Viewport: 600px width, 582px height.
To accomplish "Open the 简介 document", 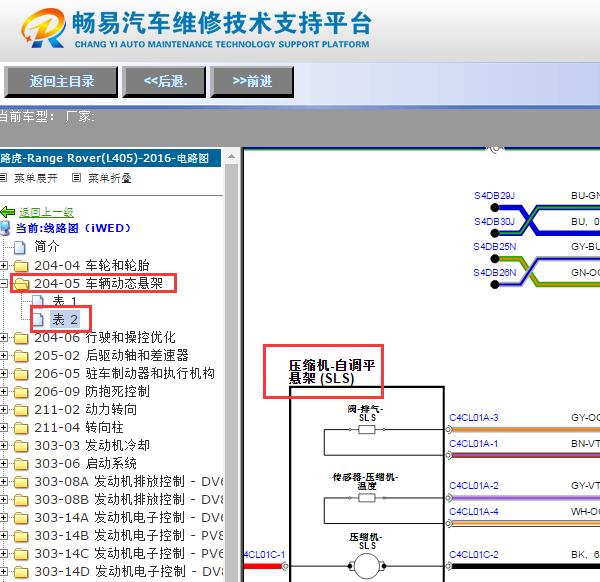I will (47, 246).
